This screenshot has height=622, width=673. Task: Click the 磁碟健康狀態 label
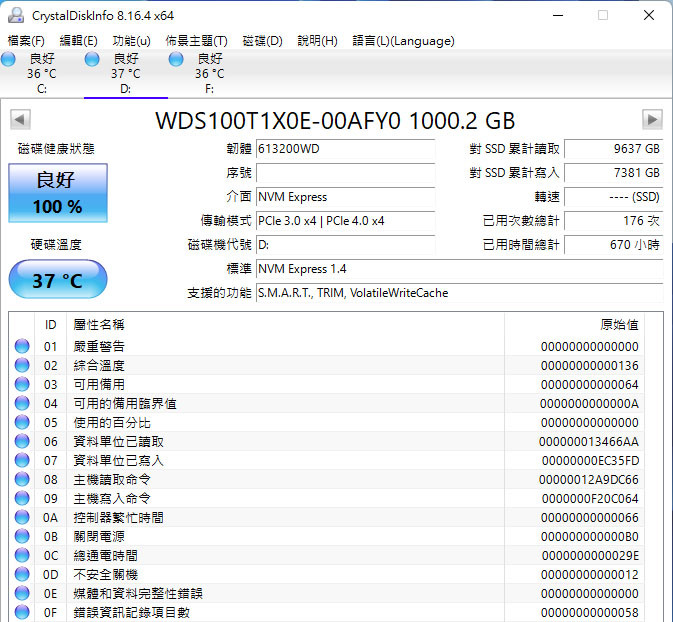coord(56,149)
